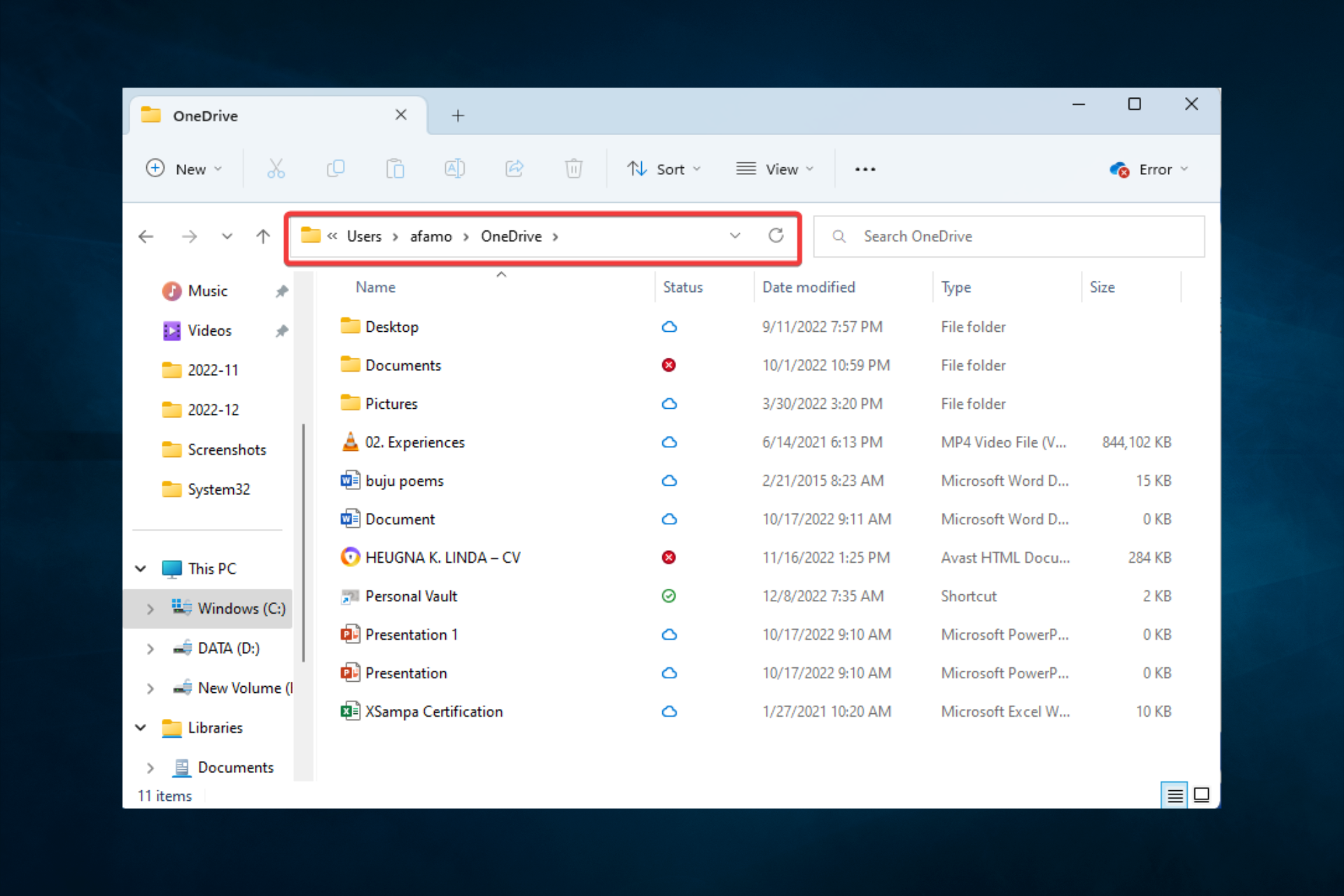Expand subfolders chevron after afamo

pyautogui.click(x=465, y=237)
